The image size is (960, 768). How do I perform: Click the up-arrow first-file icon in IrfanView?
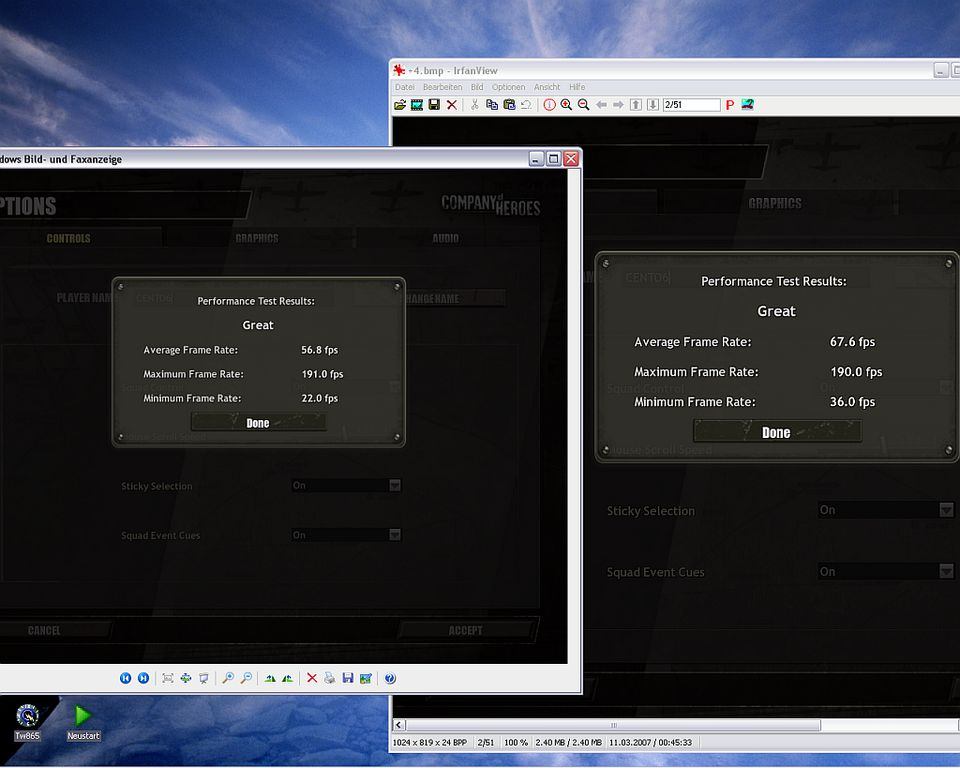[x=636, y=105]
